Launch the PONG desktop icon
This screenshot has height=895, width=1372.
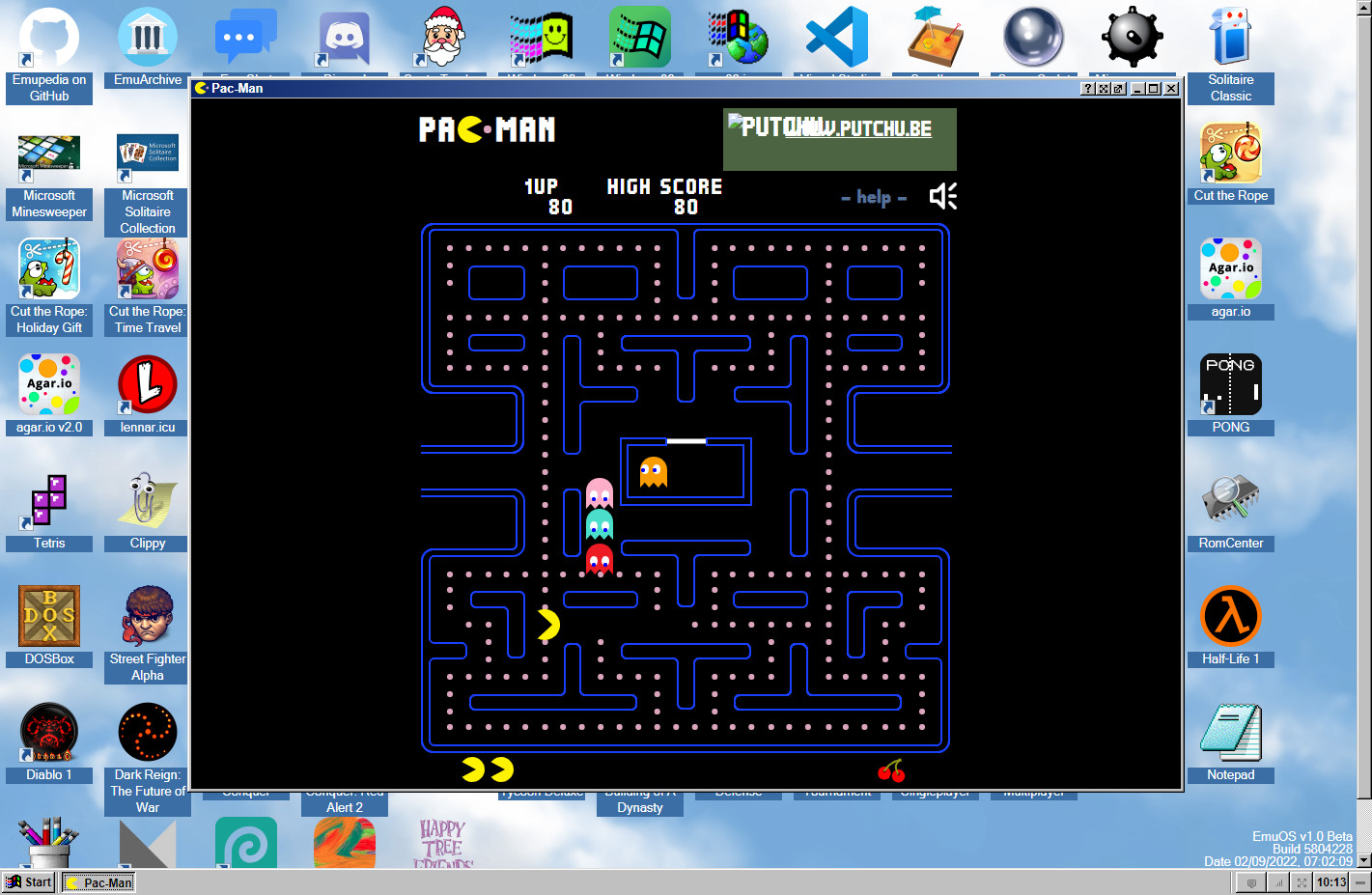click(1231, 394)
